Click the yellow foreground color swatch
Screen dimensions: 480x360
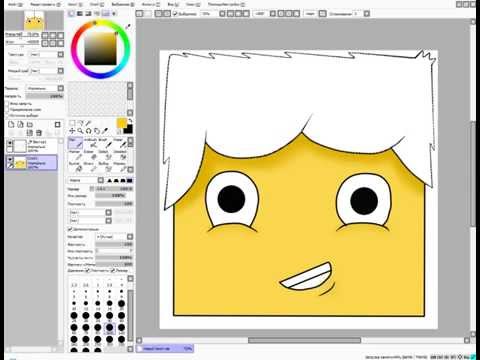[x=122, y=123]
